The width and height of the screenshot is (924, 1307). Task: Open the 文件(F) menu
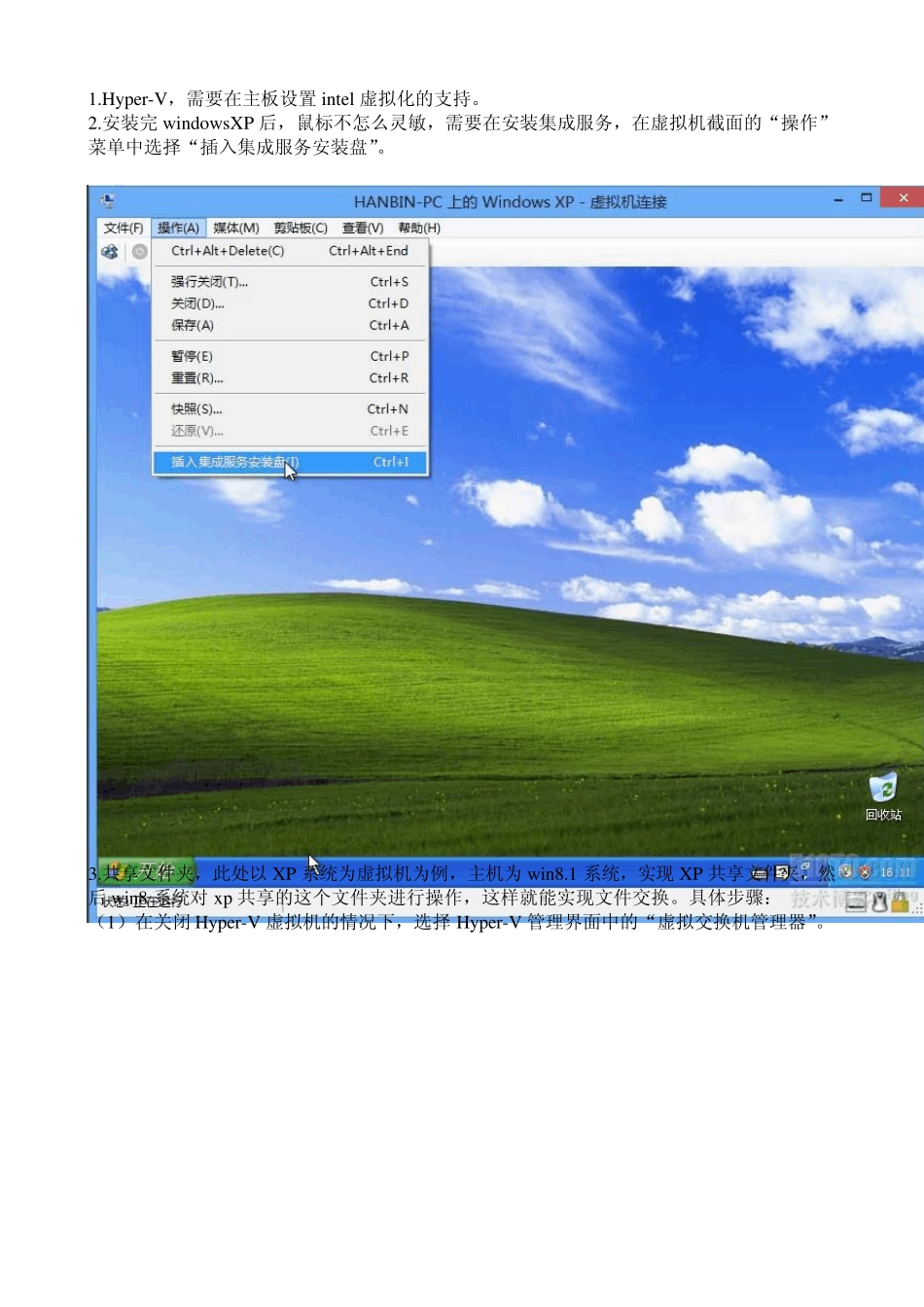124,228
